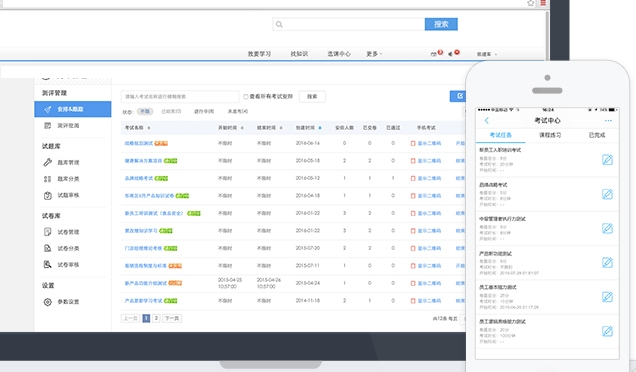Click the blue 搜索 button at the top

point(441,24)
